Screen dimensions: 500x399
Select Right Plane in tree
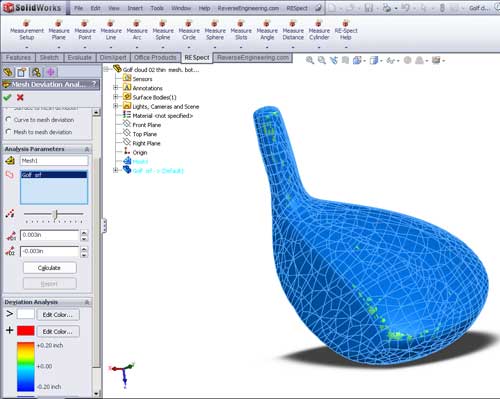(142, 143)
